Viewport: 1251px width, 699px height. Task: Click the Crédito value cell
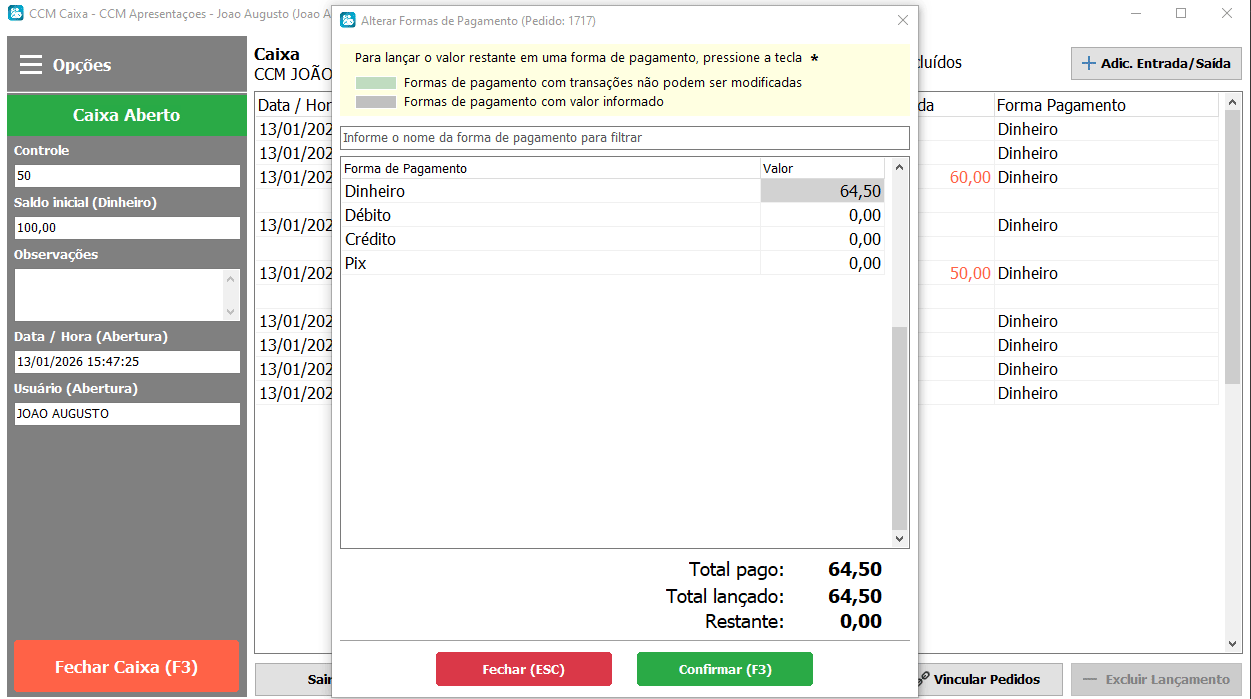tap(822, 239)
